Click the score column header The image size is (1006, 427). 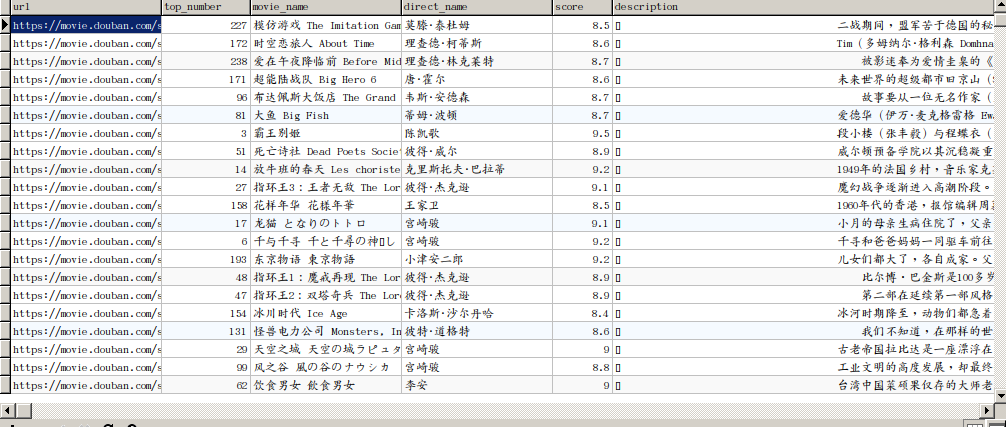click(582, 7)
